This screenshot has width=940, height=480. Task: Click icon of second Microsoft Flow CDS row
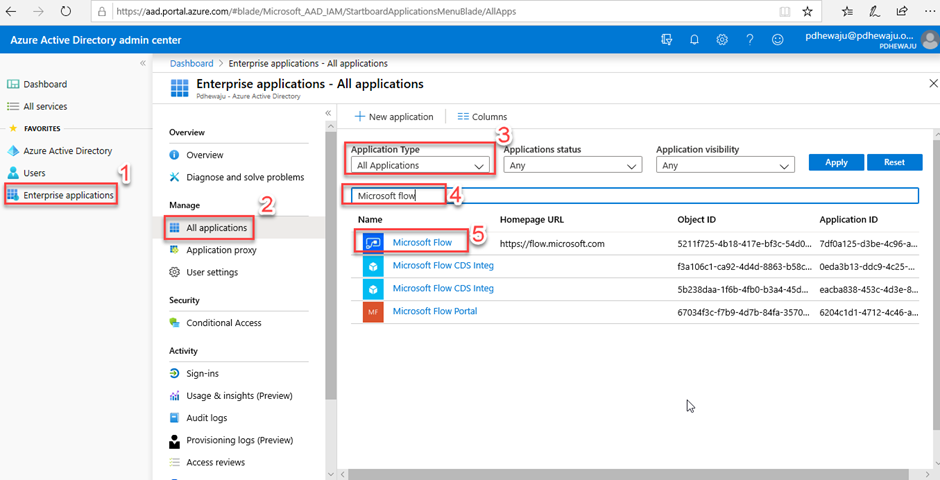[373, 289]
